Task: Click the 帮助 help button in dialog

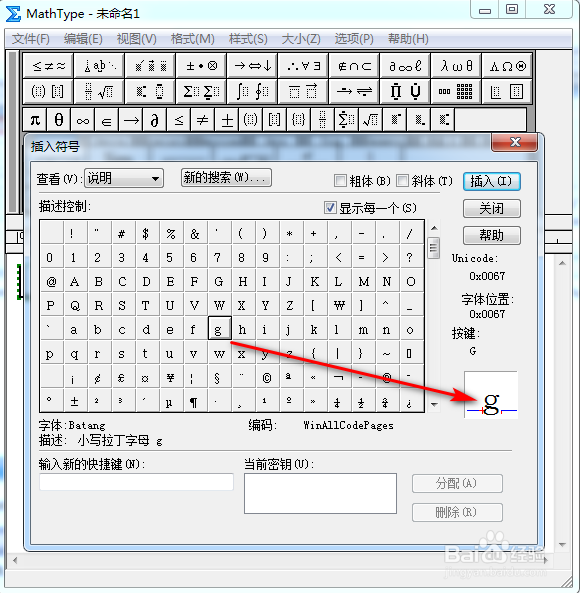Action: click(492, 236)
